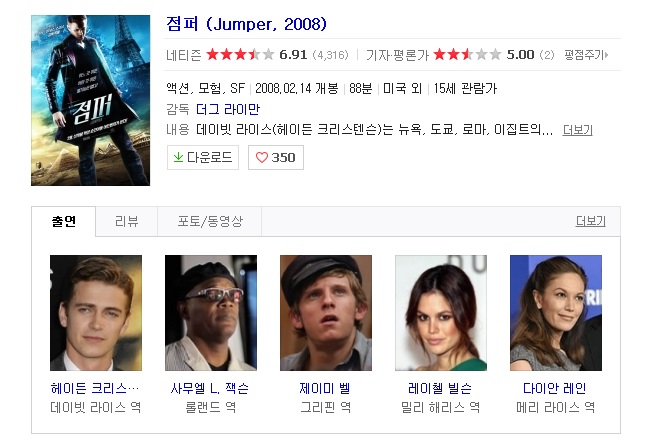648x444 pixels.
Task: Open director link 더그 라이만
Action: tap(228, 110)
